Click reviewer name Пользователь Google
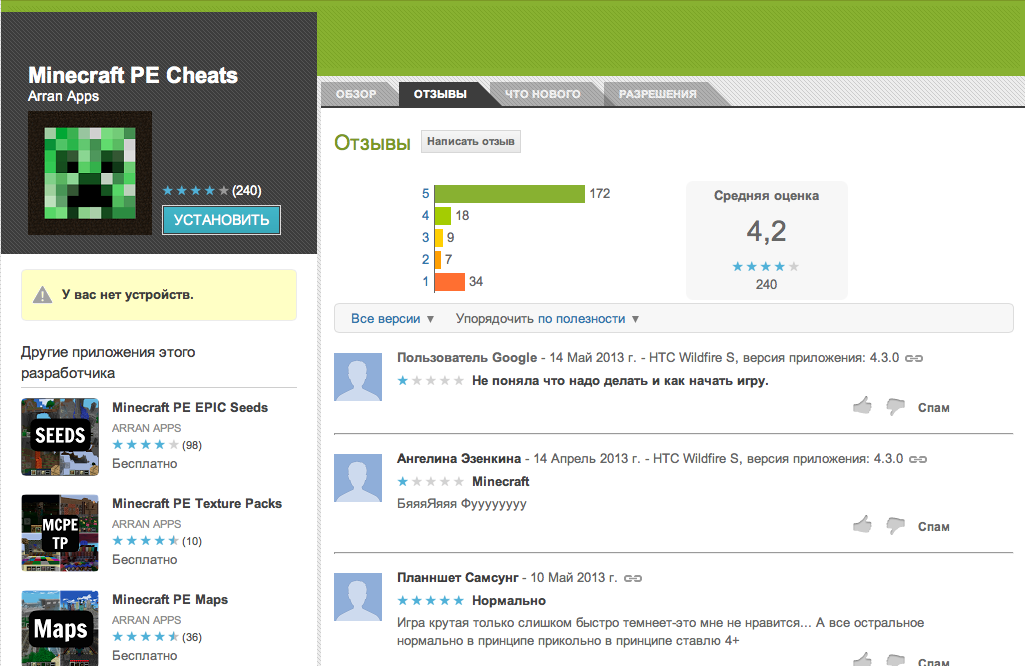The width and height of the screenshot is (1025, 666). click(x=467, y=358)
